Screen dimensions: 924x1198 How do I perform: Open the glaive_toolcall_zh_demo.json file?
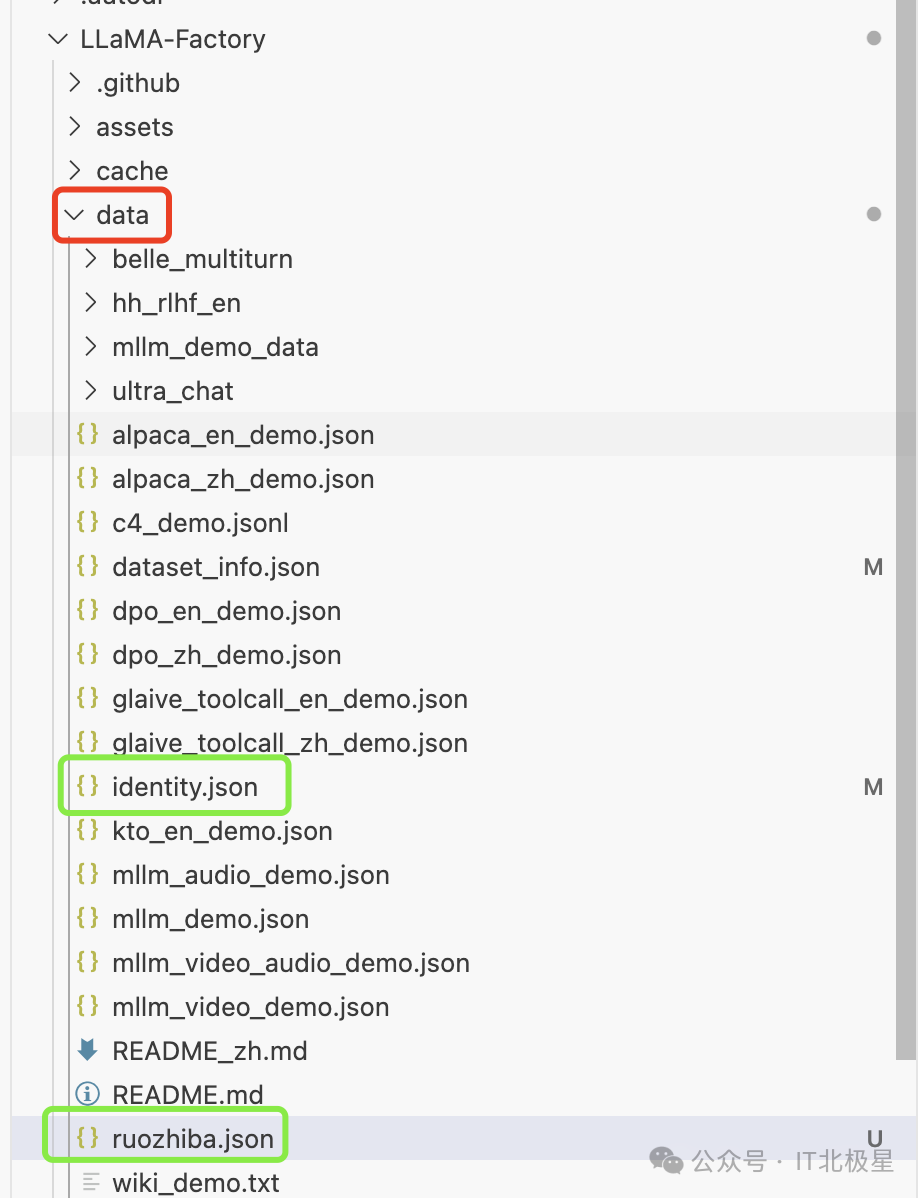[290, 743]
